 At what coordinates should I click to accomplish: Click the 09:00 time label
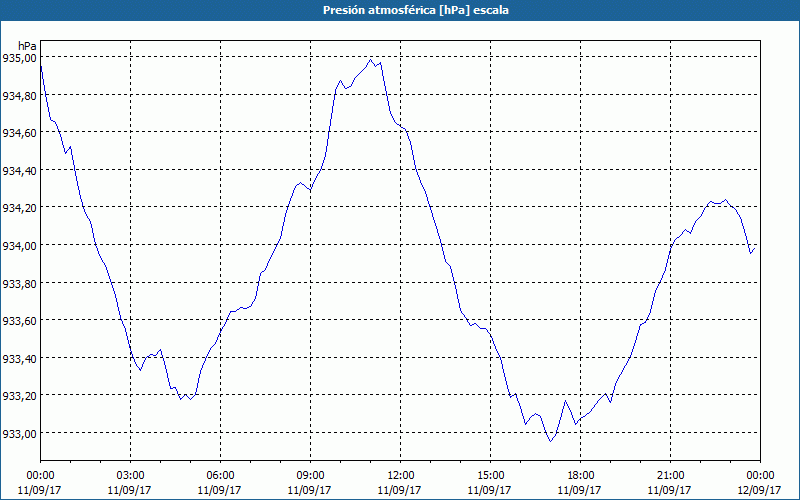310,476
